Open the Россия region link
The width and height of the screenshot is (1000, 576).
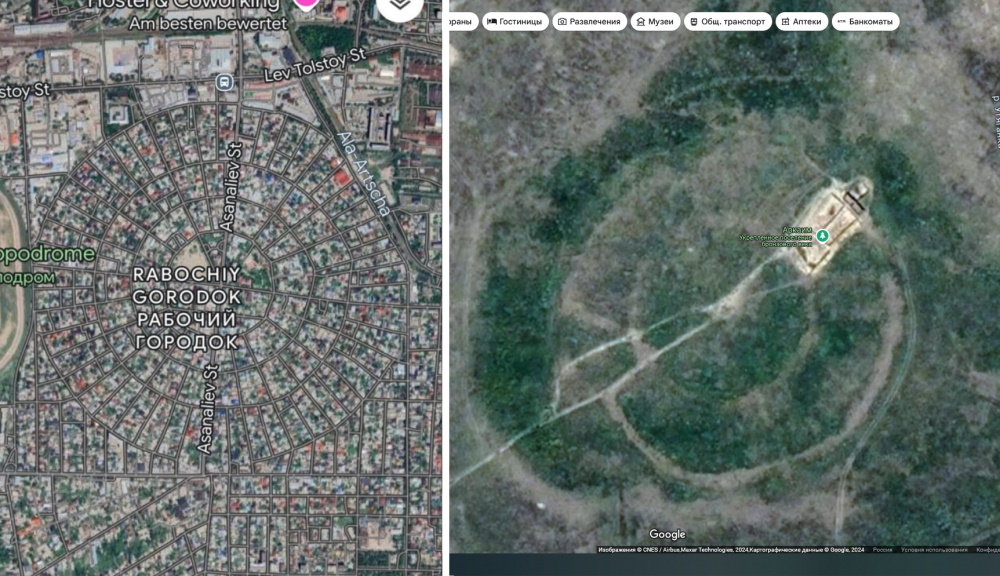tap(883, 549)
